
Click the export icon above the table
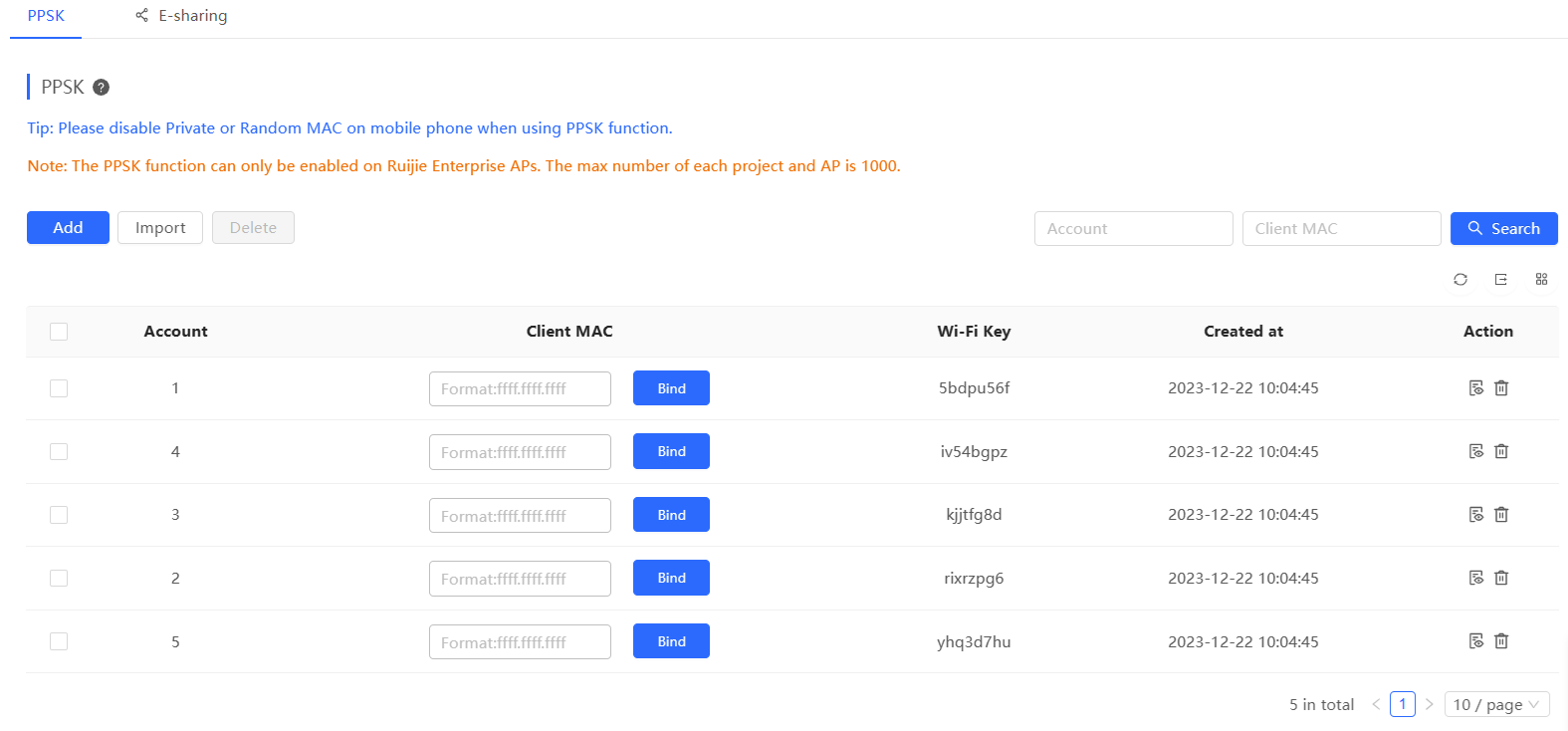tap(1501, 280)
